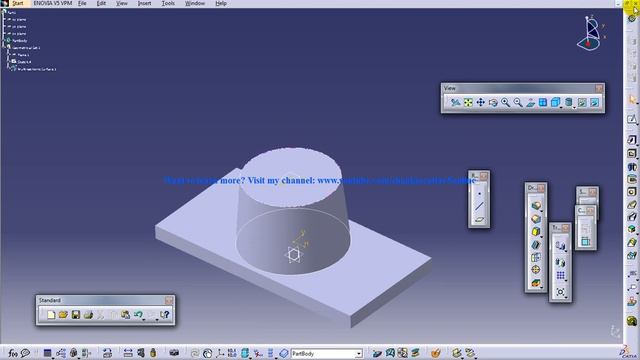The image size is (640, 360).
Task: Select the Thread/Tap tool
Action: (x=536, y=270)
